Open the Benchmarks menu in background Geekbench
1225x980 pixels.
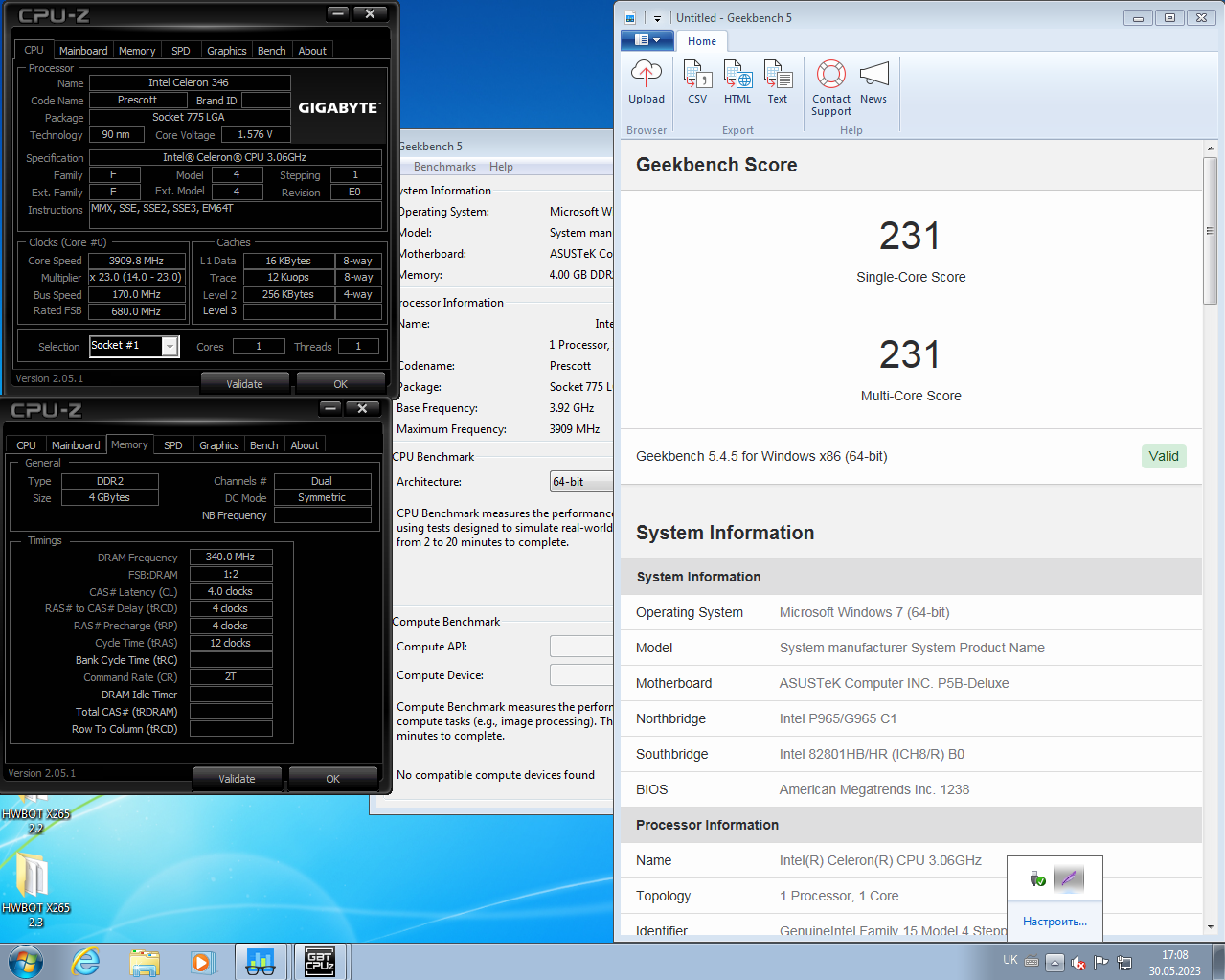(444, 167)
